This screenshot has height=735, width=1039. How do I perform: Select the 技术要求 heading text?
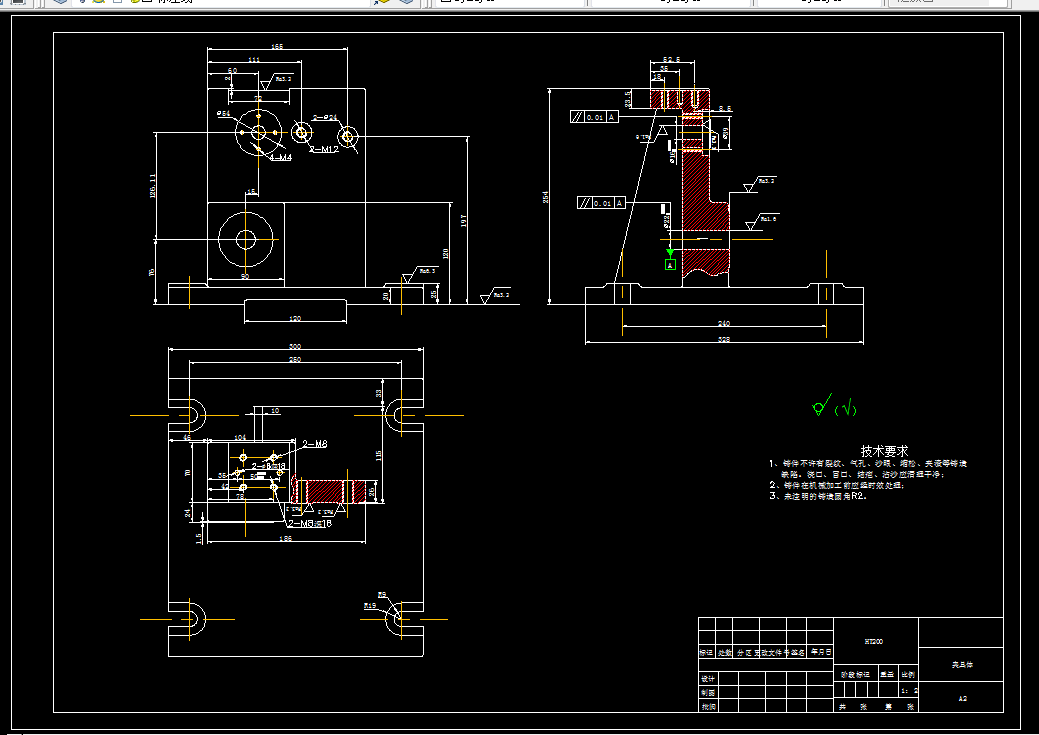pyautogui.click(x=884, y=451)
